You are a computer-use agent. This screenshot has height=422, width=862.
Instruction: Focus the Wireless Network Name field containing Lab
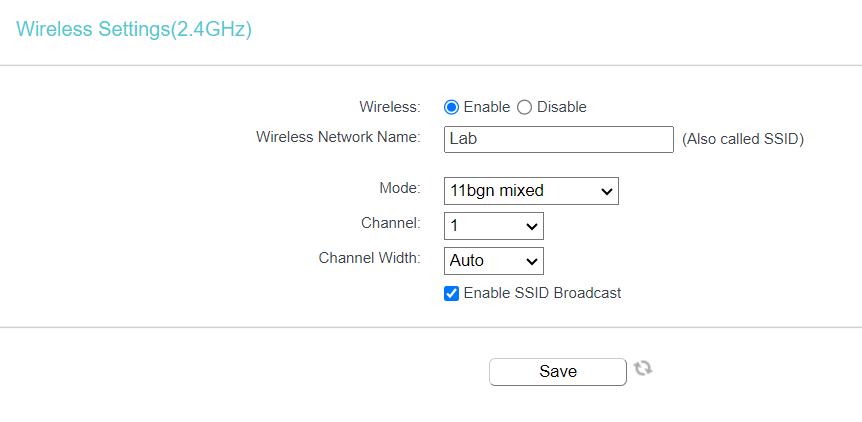[559, 139]
